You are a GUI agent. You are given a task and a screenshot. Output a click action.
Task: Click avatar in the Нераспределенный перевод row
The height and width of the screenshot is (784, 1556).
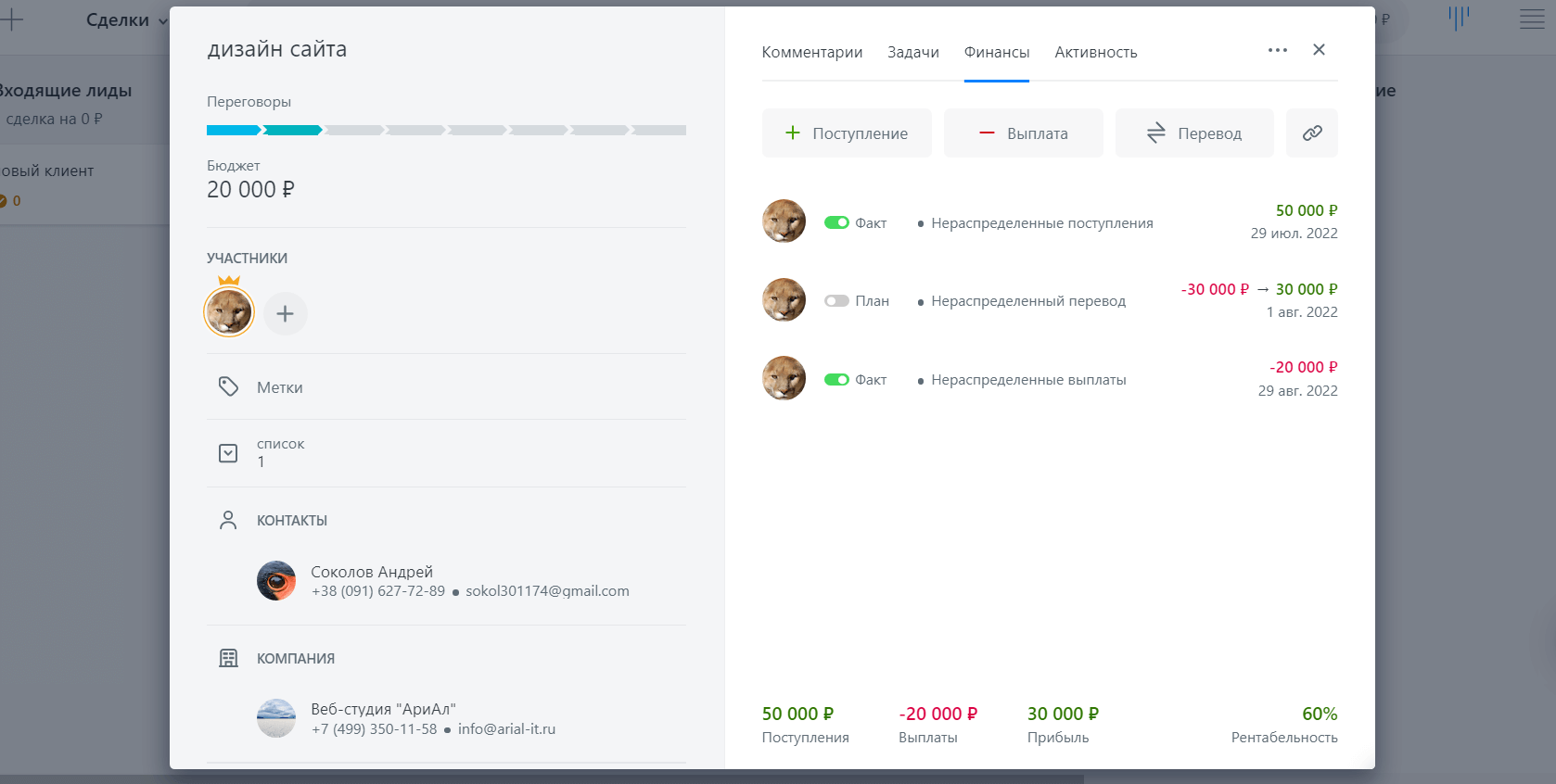click(784, 300)
